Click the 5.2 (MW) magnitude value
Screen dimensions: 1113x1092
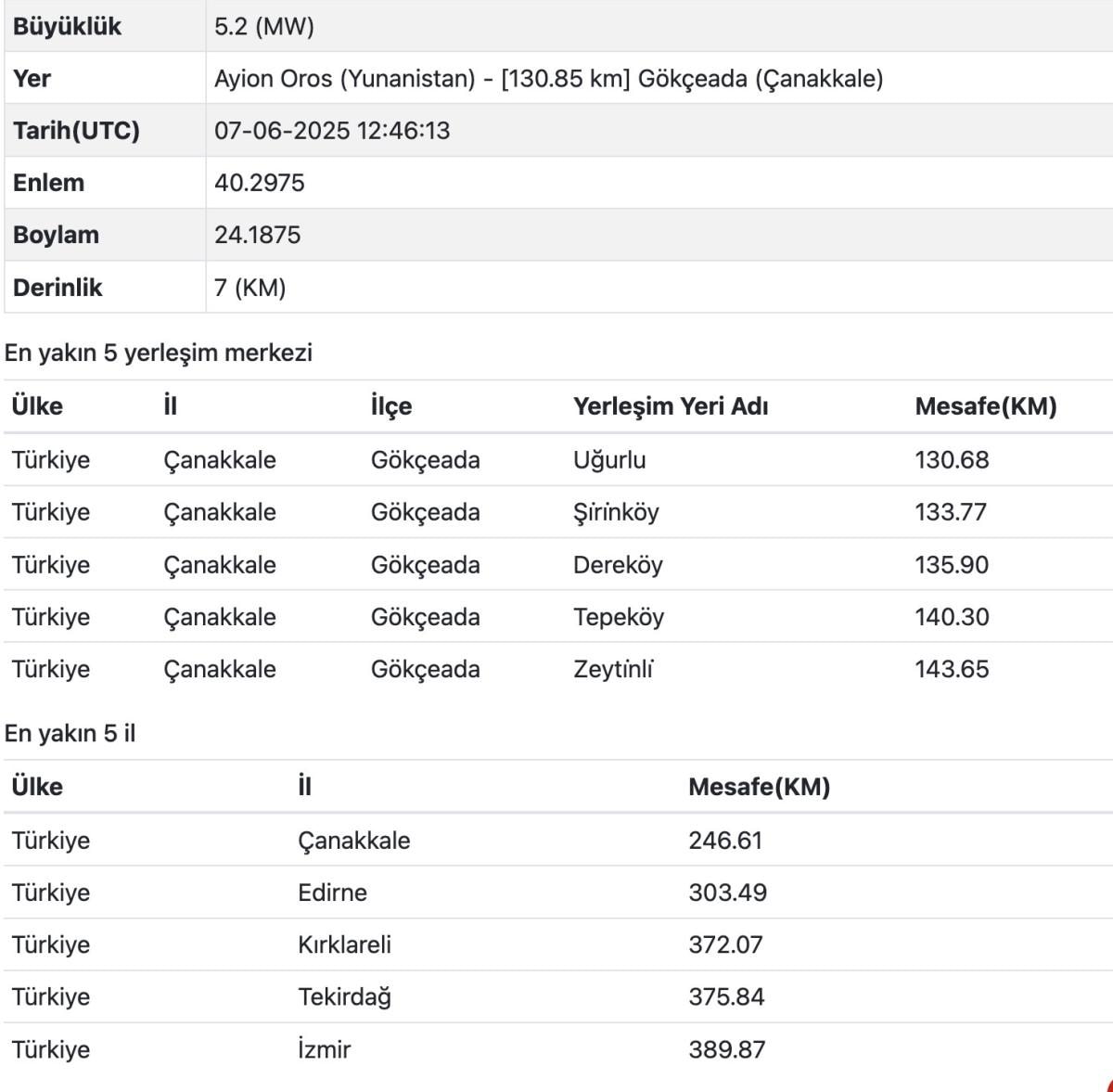point(264,26)
